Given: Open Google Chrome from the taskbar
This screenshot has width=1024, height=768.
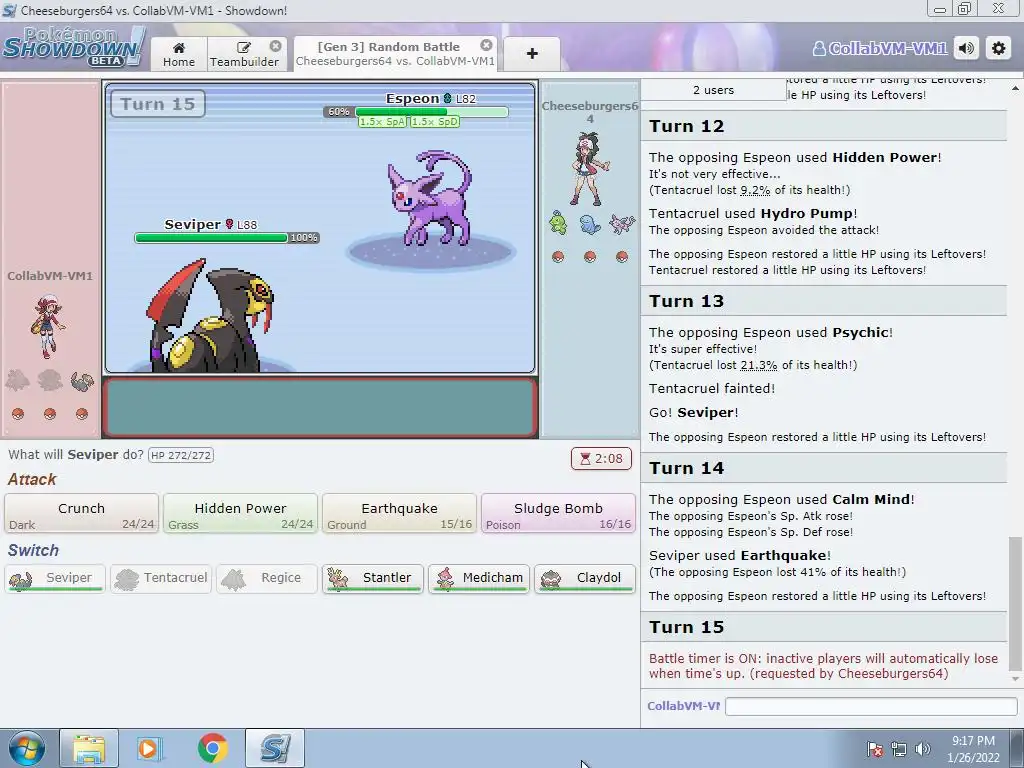Looking at the screenshot, I should [x=212, y=748].
